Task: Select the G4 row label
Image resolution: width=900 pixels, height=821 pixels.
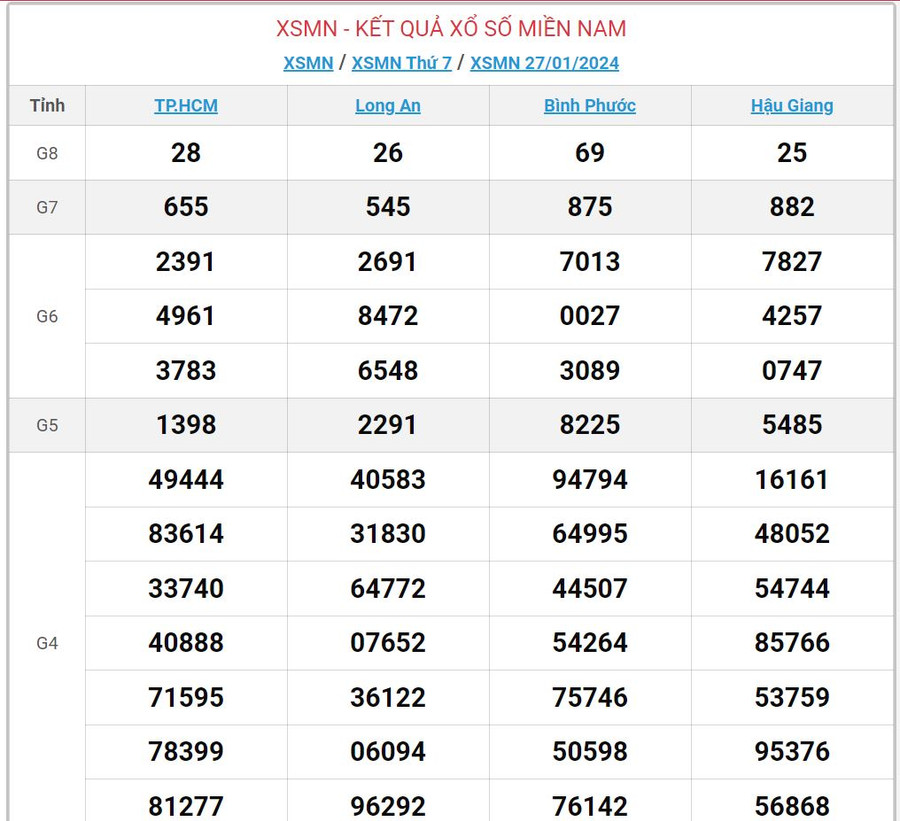Action: [47, 643]
